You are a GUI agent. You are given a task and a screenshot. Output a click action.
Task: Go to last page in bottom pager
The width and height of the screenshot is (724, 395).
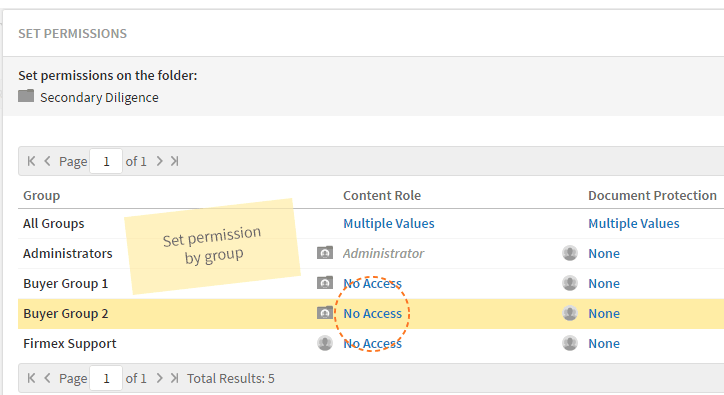coord(175,378)
